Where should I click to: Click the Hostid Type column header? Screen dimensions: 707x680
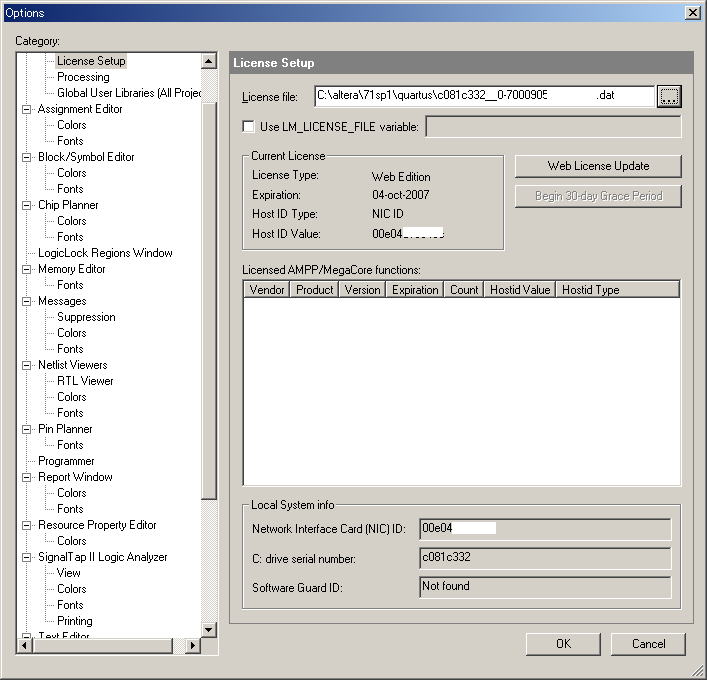coord(590,290)
